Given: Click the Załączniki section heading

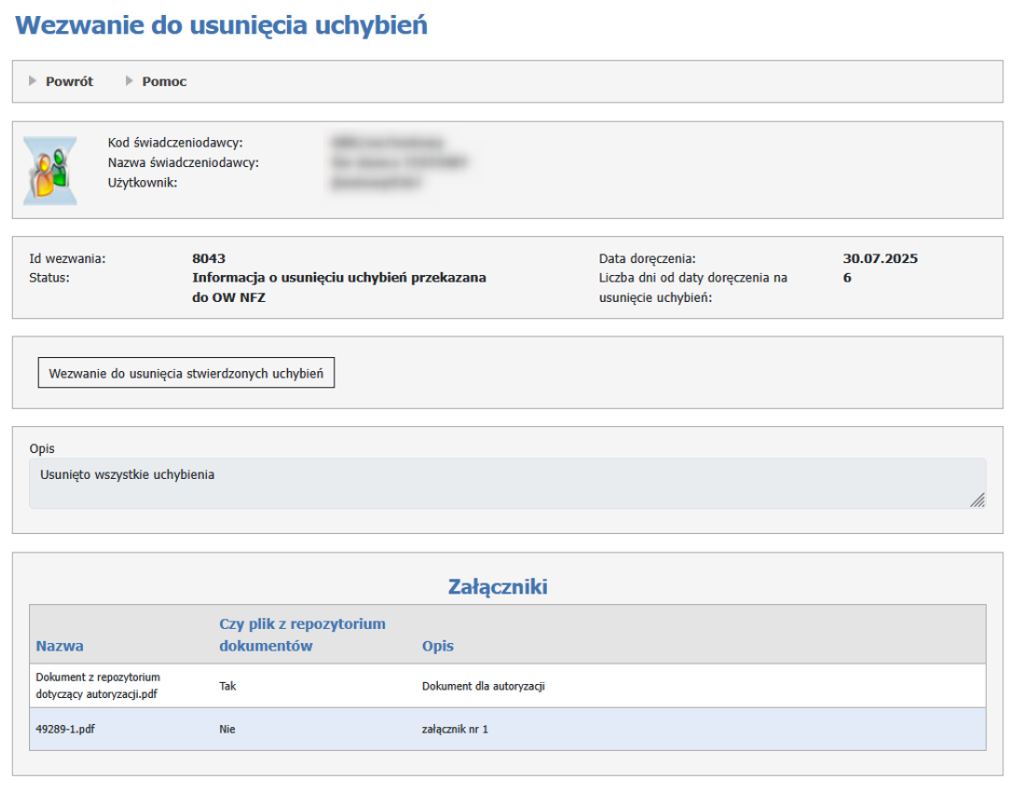Looking at the screenshot, I should [497, 587].
